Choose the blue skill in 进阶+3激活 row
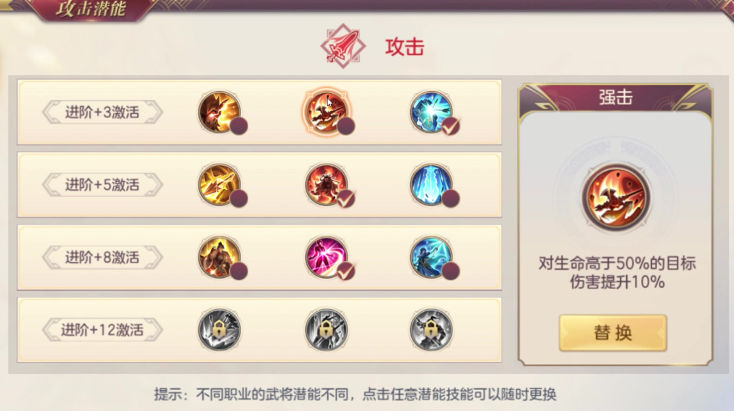This screenshot has height=411, width=734. point(431,112)
